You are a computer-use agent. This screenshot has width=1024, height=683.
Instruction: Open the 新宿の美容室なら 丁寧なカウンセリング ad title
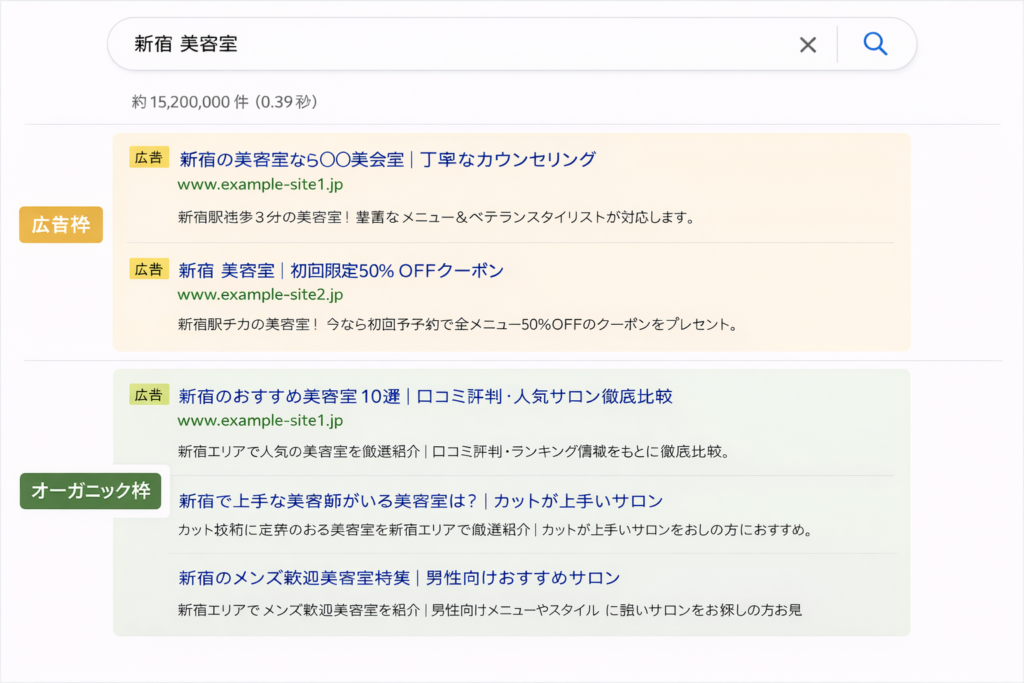click(387, 159)
